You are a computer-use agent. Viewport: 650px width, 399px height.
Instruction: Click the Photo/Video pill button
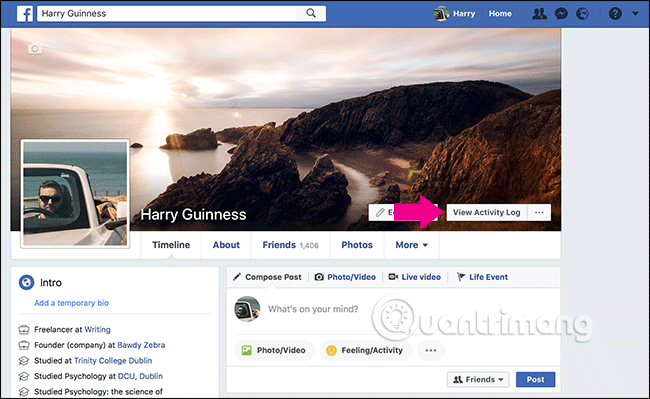pos(274,350)
